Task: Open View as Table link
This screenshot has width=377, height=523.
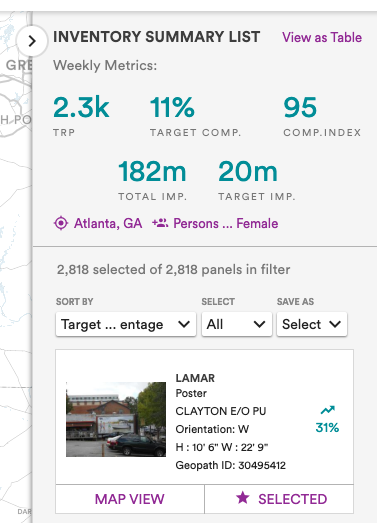Action: coord(322,37)
